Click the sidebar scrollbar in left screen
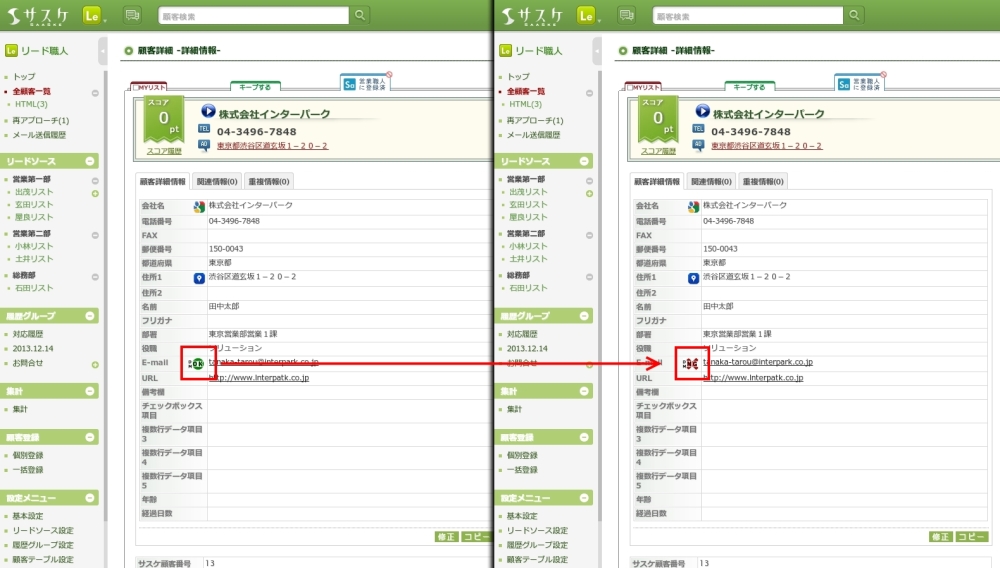This screenshot has width=1000, height=568. click(105, 300)
